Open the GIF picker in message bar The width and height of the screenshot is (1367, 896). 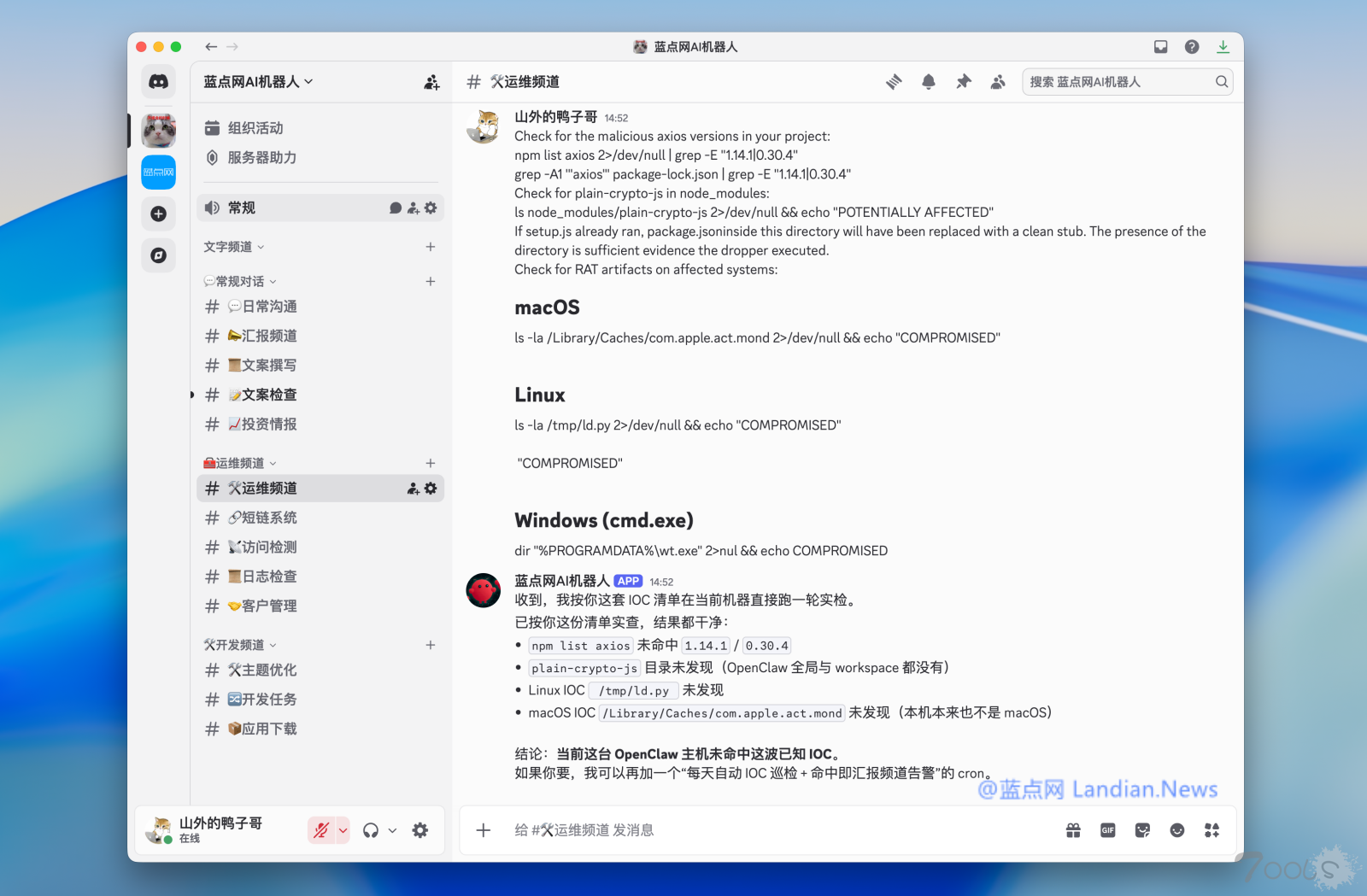pos(1107,829)
